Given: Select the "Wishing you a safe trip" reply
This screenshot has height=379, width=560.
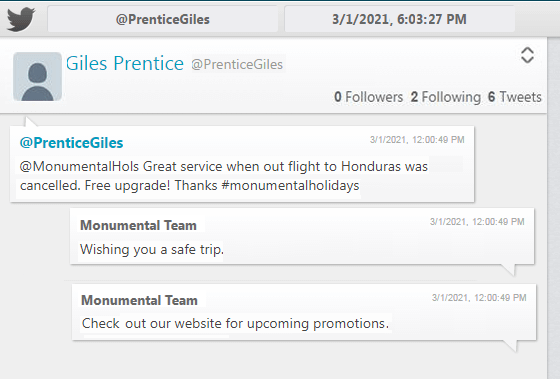Looking at the screenshot, I should pyautogui.click(x=302, y=236).
